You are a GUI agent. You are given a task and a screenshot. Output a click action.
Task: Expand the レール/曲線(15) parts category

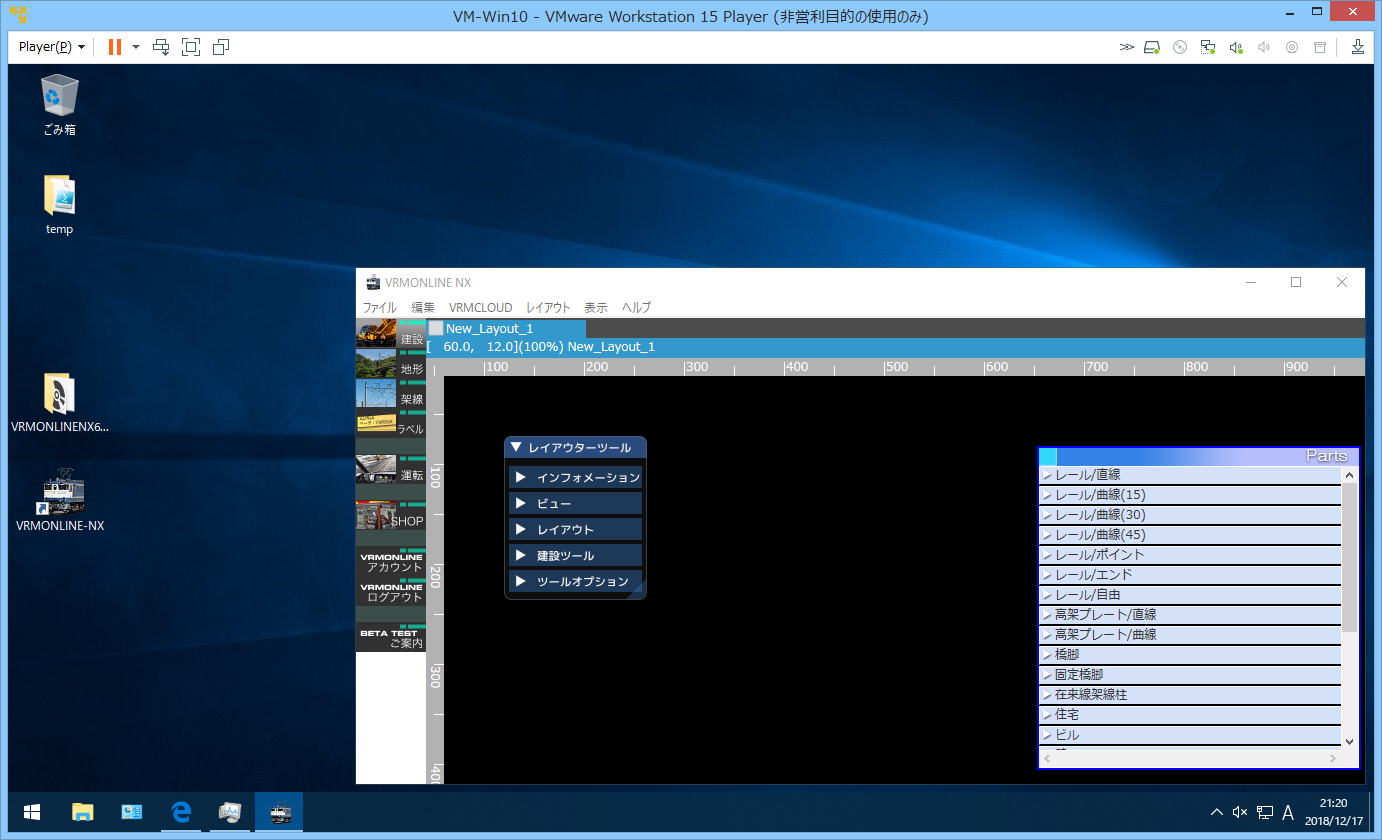click(x=1190, y=495)
